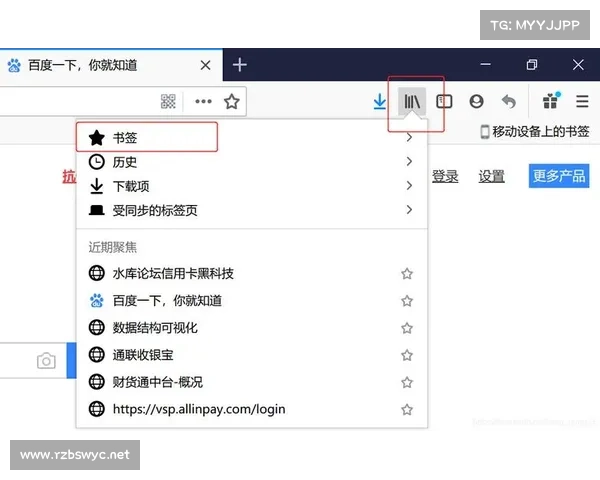Bookmark this page with star icon
Screen dimensions: 600x480
click(232, 101)
